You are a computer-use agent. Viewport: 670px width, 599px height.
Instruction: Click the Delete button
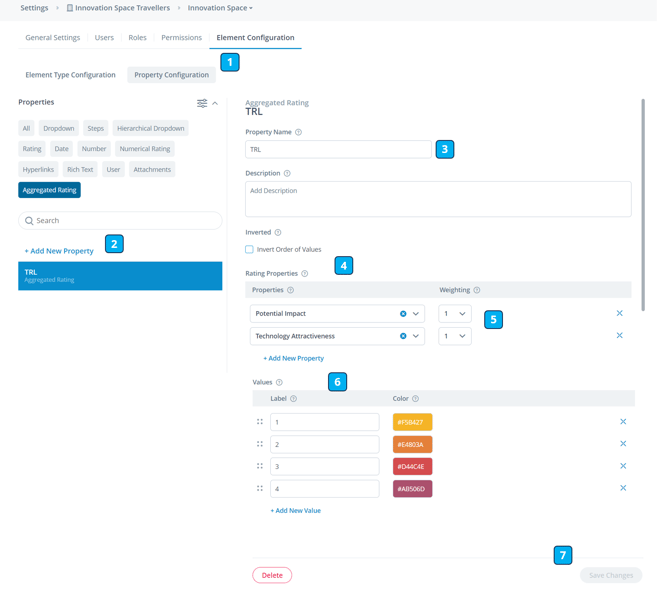tap(272, 575)
